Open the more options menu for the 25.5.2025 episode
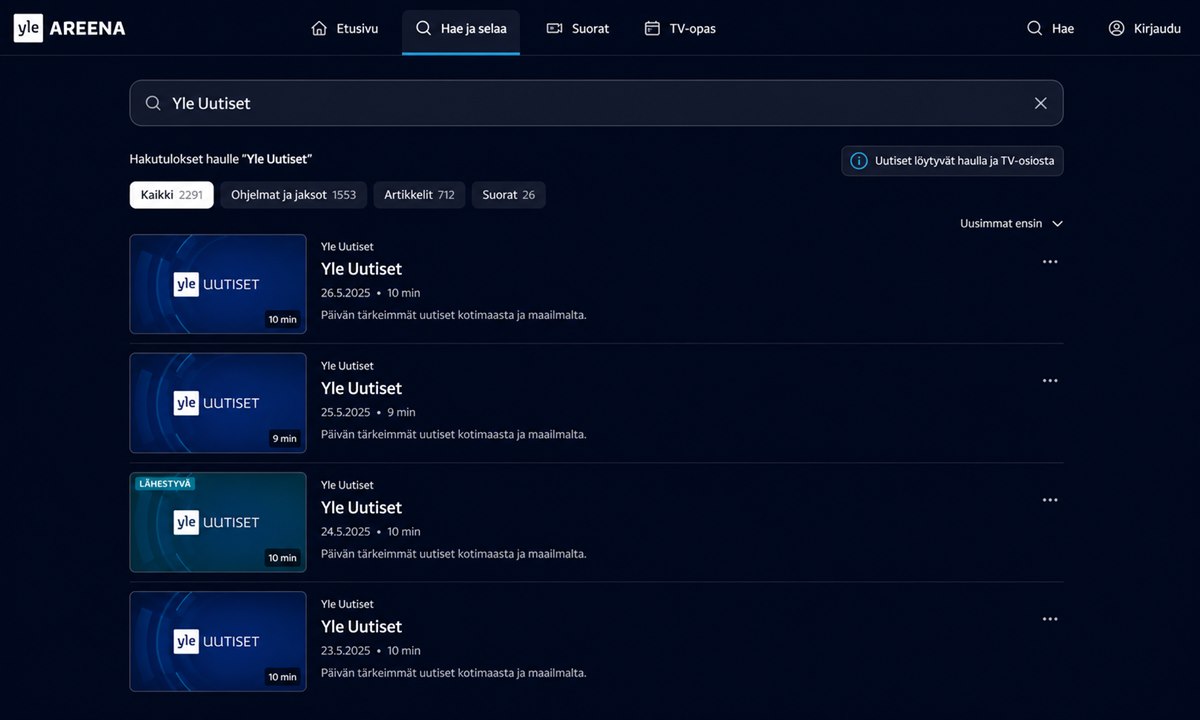 click(1050, 381)
